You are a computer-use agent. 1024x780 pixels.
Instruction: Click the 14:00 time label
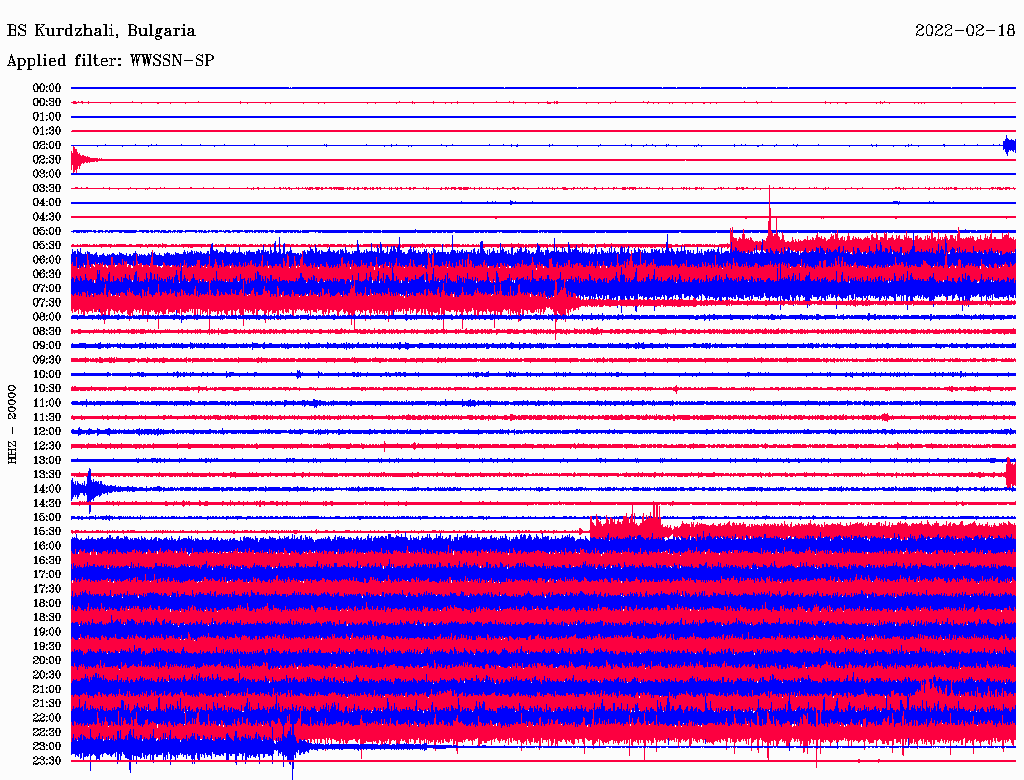[x=47, y=489]
